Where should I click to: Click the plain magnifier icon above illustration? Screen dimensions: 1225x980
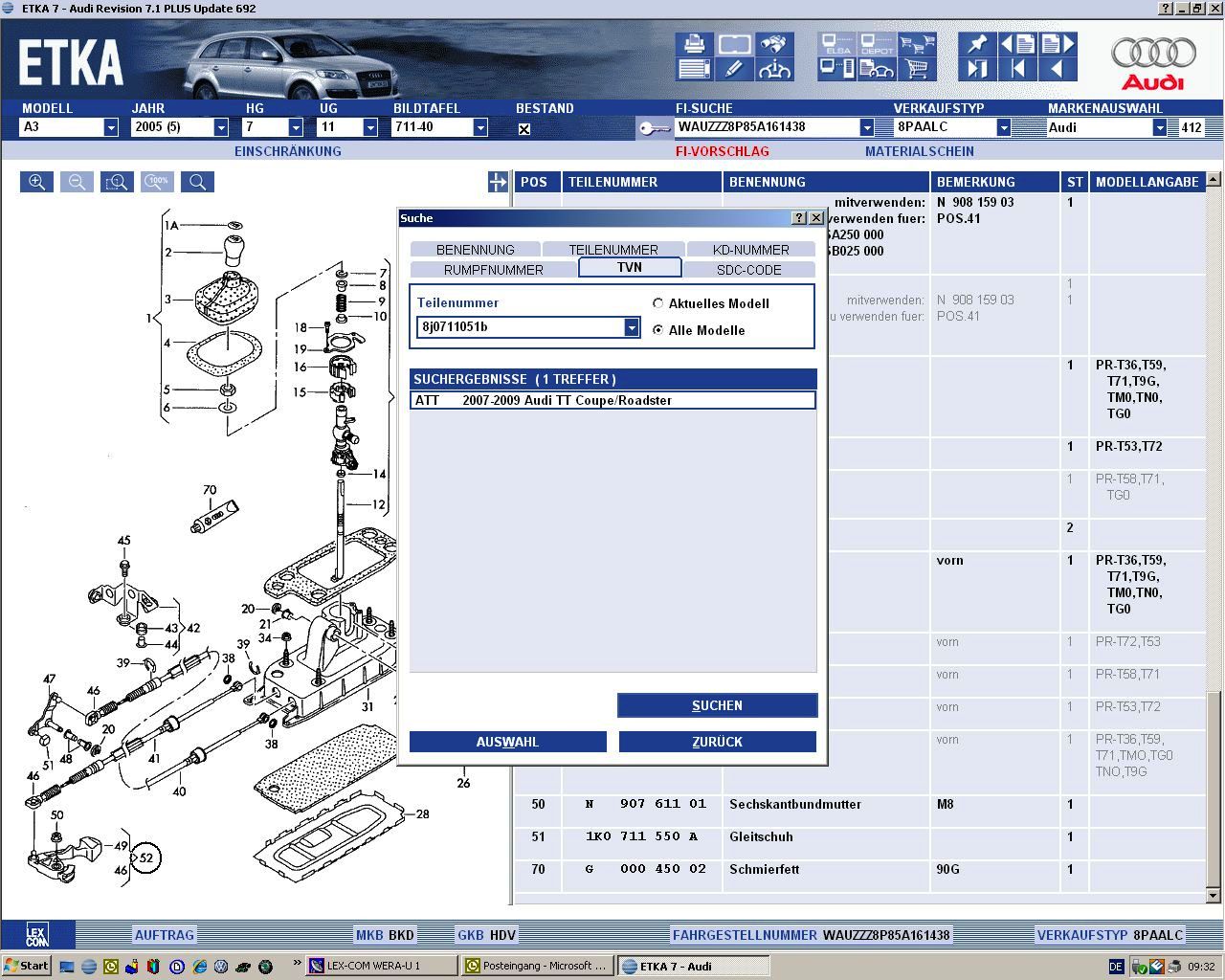(x=197, y=182)
